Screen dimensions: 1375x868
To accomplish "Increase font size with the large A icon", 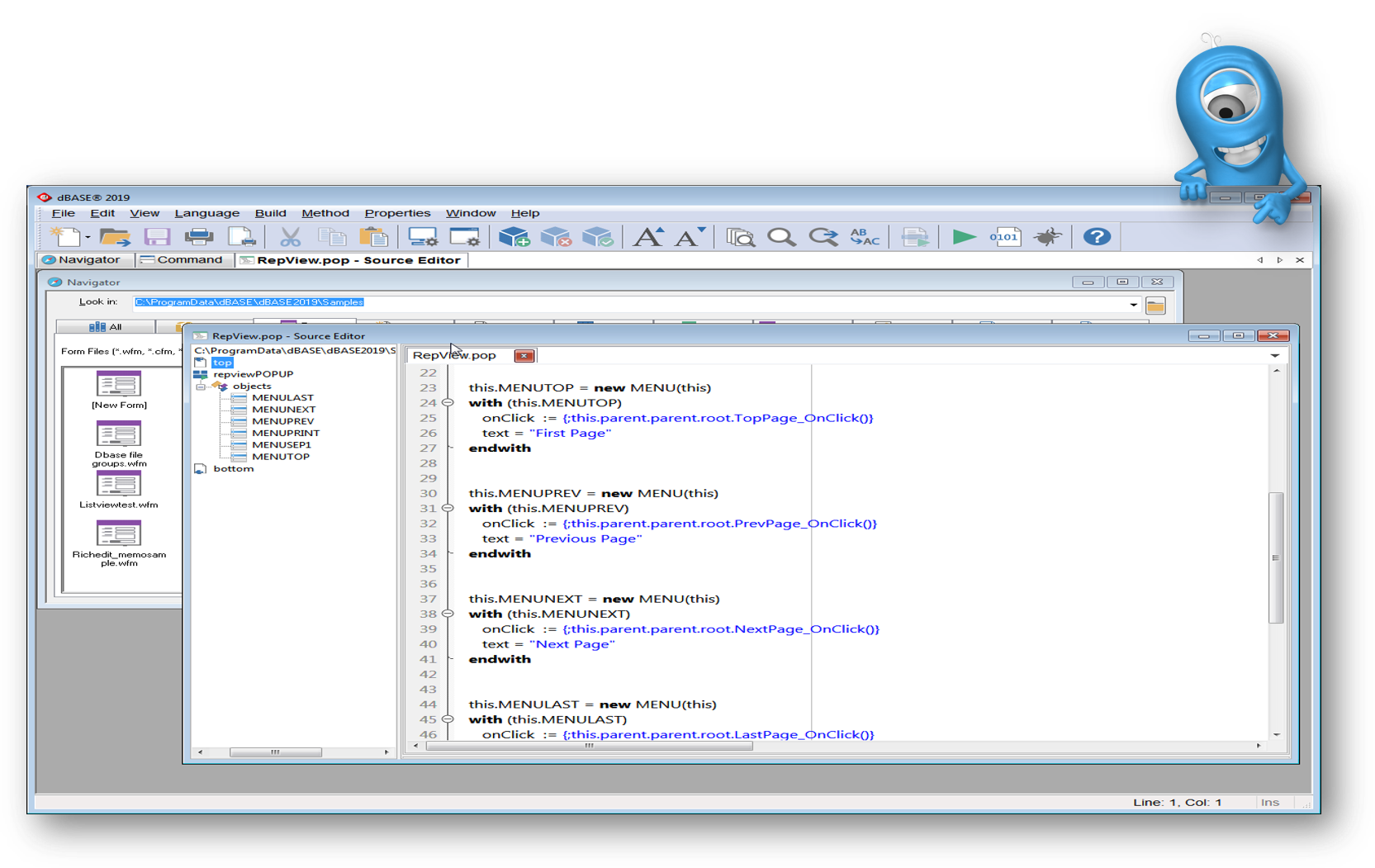I will point(649,237).
